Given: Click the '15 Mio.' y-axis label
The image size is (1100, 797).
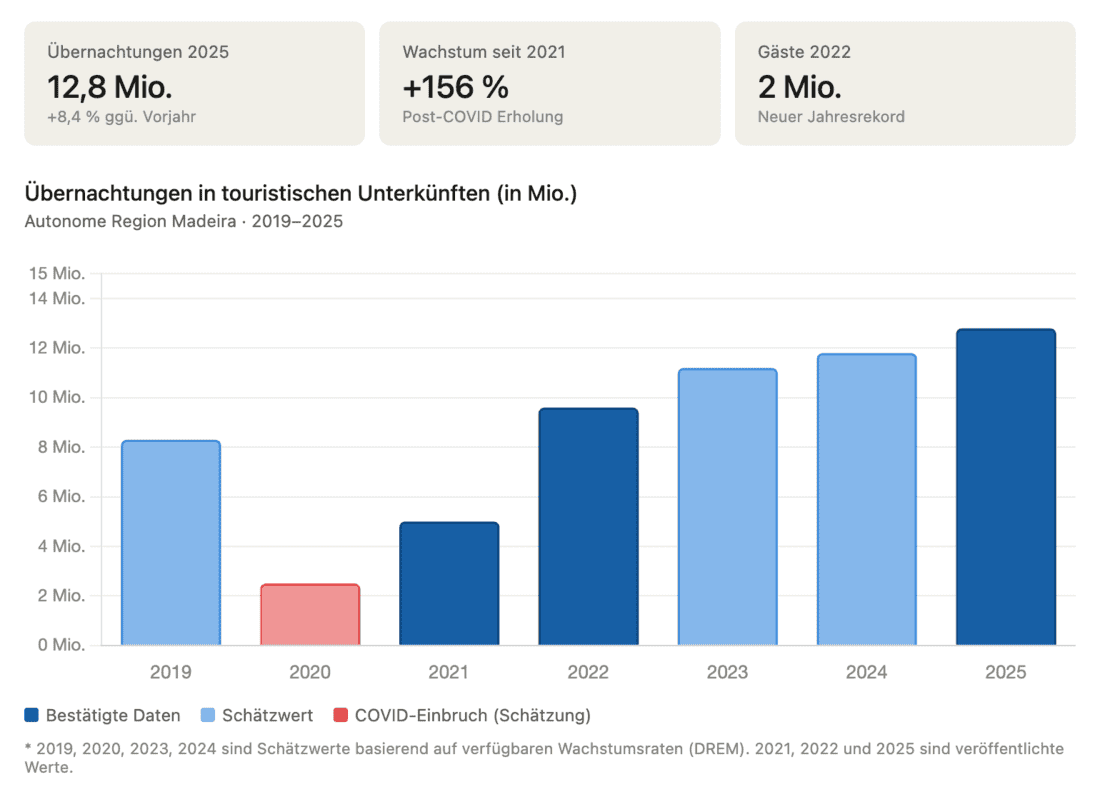Looking at the screenshot, I should (x=56, y=274).
